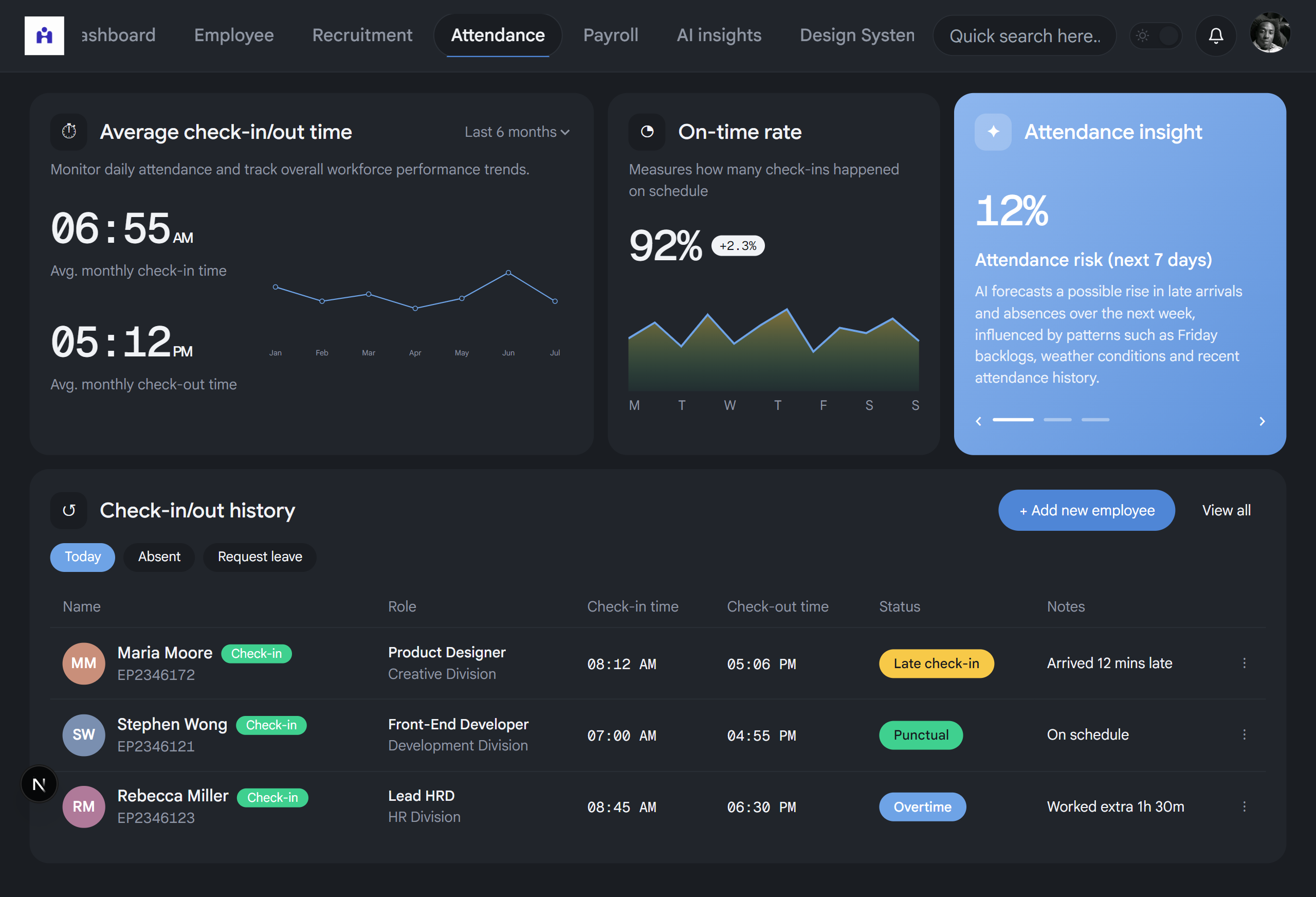The height and width of the screenshot is (897, 1316).
Task: Open row options for Maria Moore
Action: pyautogui.click(x=1244, y=663)
